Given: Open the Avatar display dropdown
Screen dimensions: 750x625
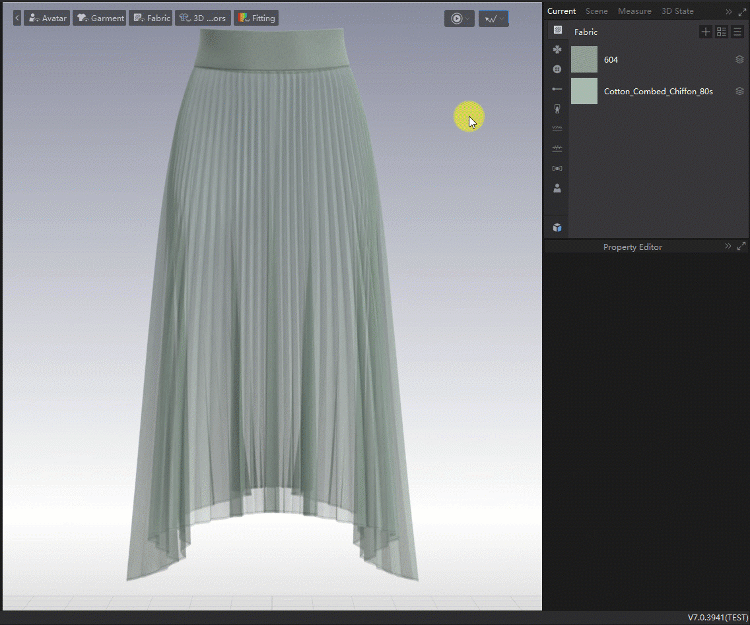Looking at the screenshot, I should coord(47,18).
